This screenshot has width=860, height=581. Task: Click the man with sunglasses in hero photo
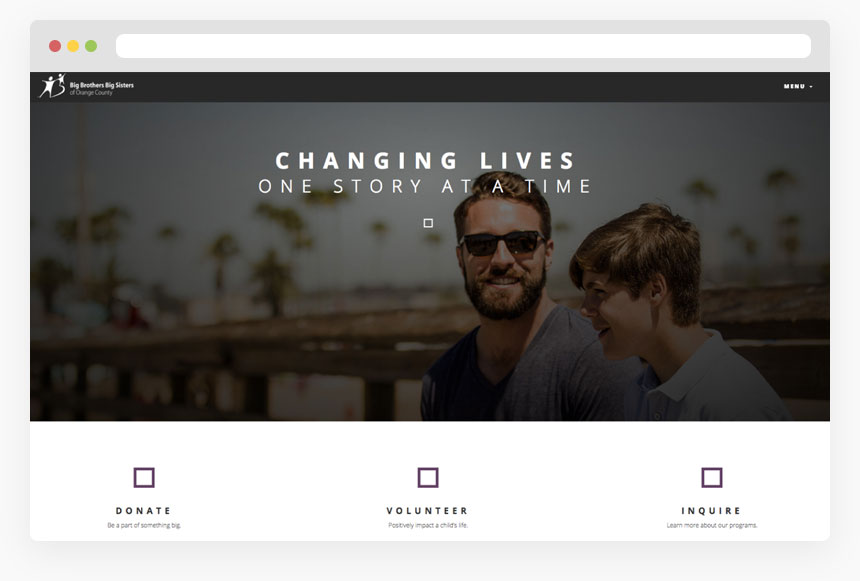[x=502, y=270]
